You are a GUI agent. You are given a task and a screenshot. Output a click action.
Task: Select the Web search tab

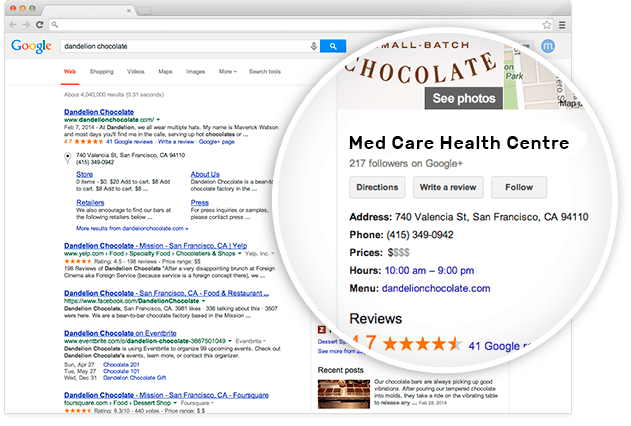[x=70, y=72]
